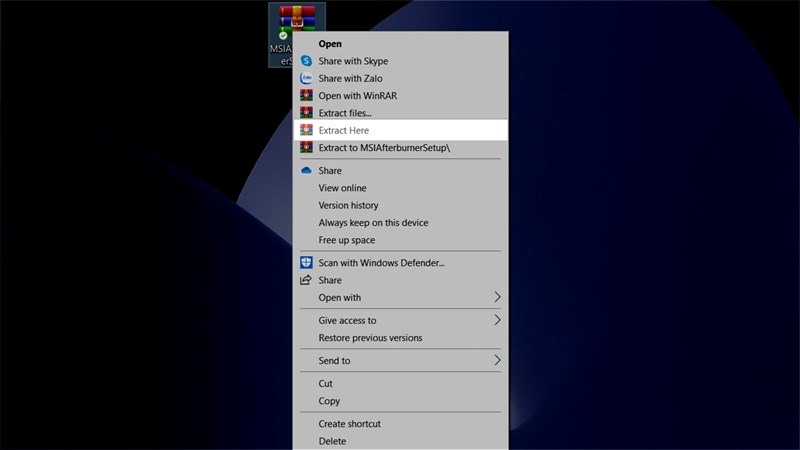Click the Skype icon beside Share with Skype
The width and height of the screenshot is (800, 450).
point(306,61)
